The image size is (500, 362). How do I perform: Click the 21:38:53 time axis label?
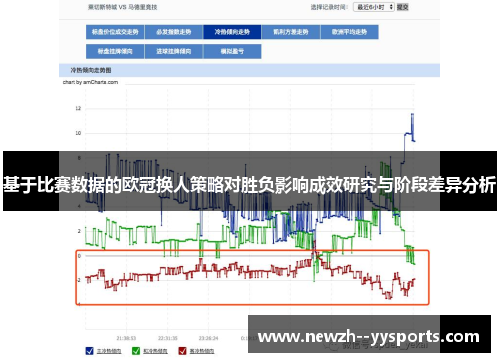pyautogui.click(x=126, y=338)
